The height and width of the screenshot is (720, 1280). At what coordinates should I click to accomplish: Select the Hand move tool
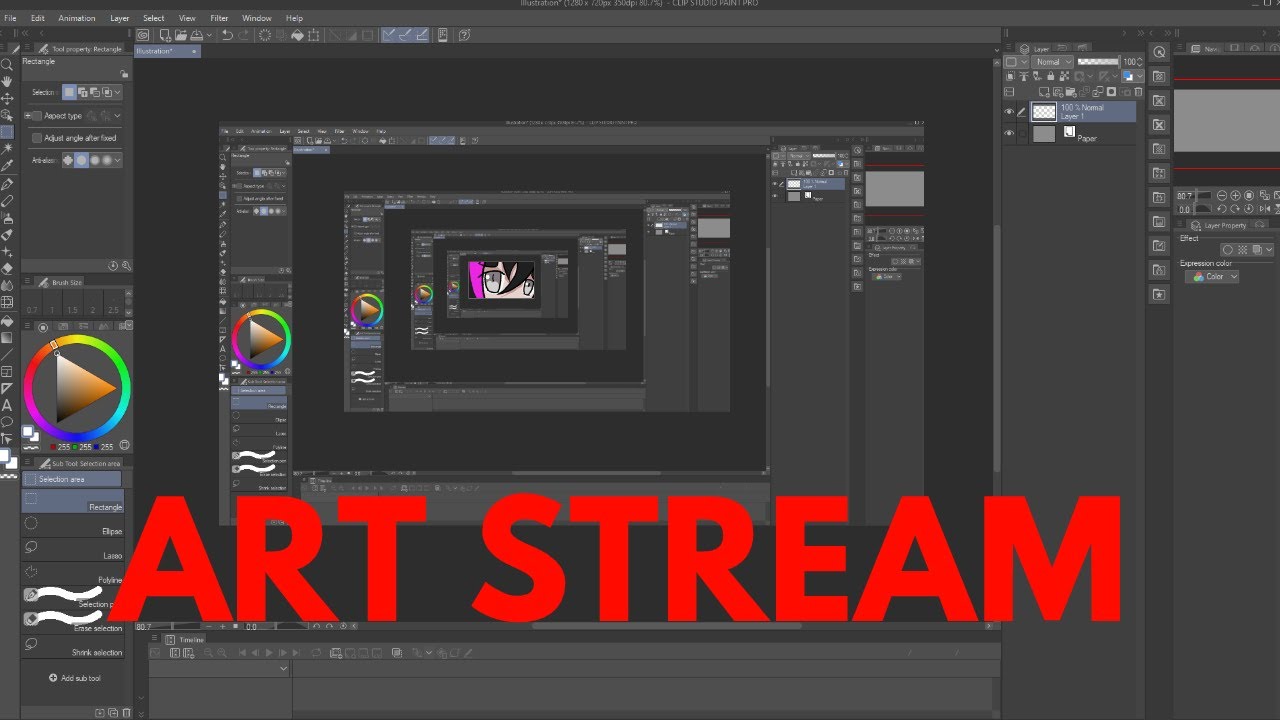click(7, 81)
